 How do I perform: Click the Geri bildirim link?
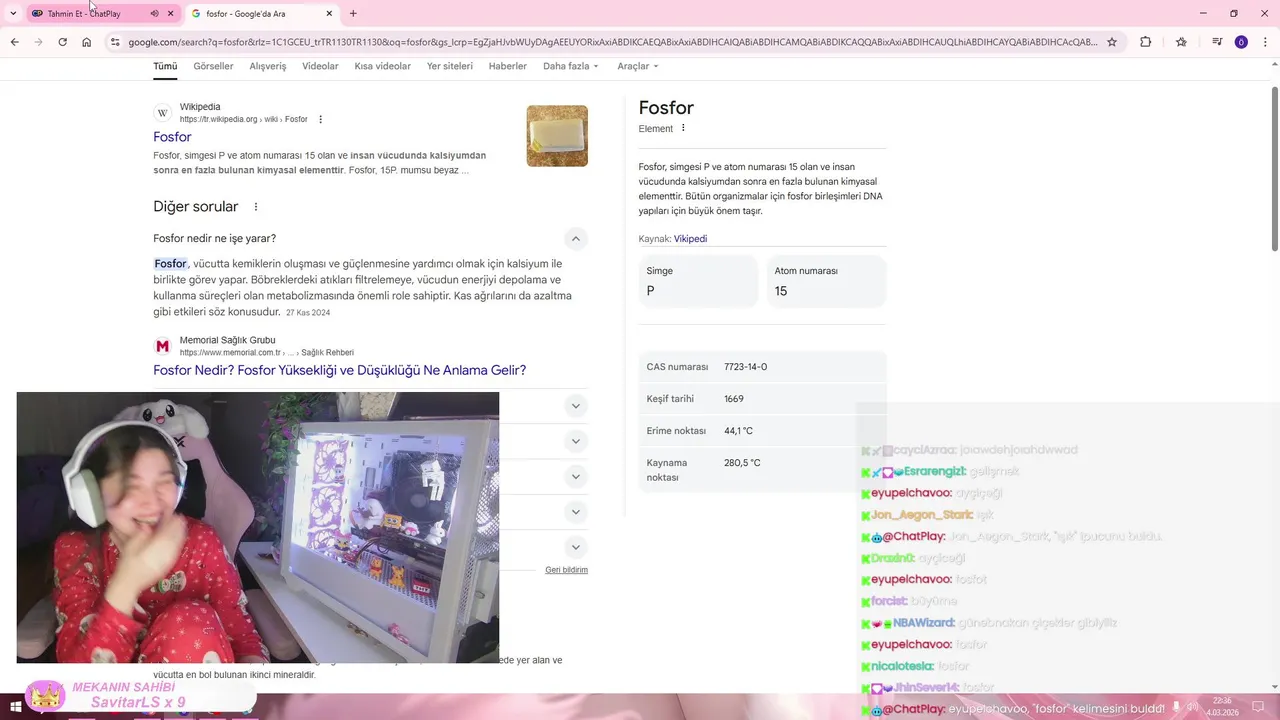pyautogui.click(x=566, y=570)
